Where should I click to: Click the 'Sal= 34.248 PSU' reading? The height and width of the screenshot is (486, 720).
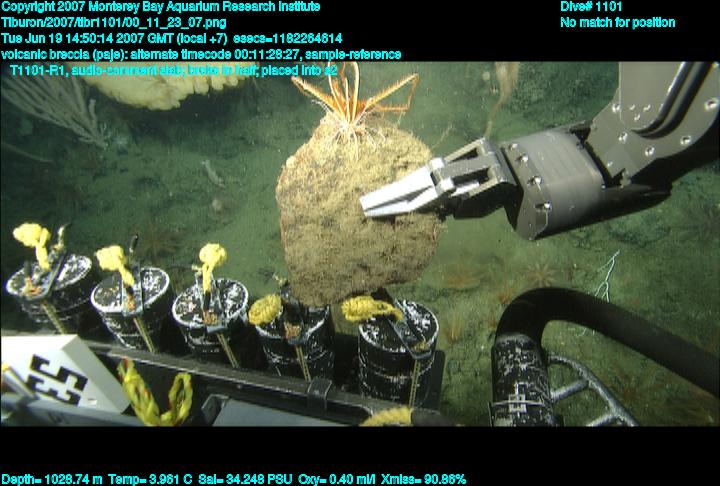(245, 479)
